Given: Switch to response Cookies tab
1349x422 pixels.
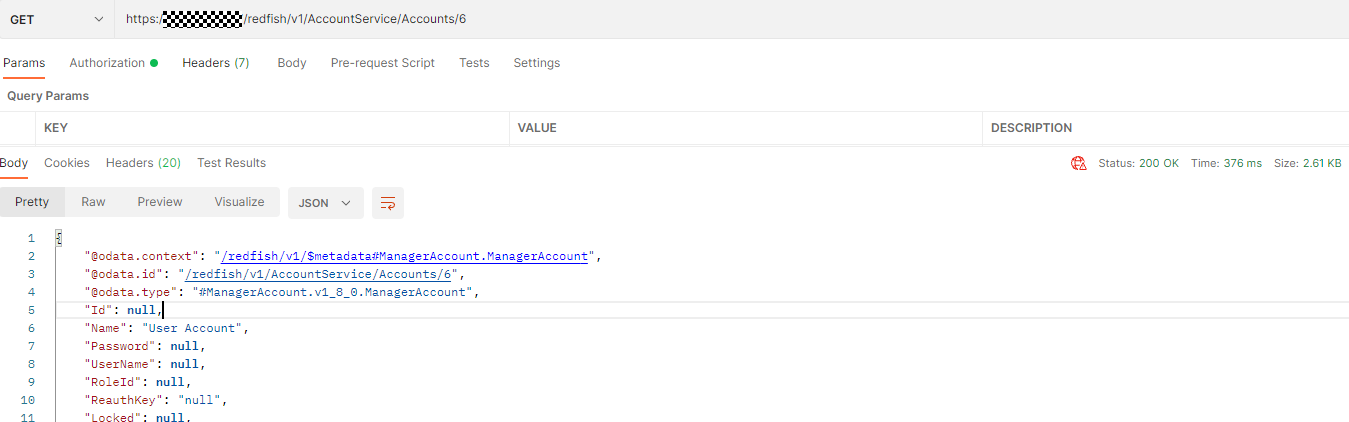Looking at the screenshot, I should coord(67,163).
